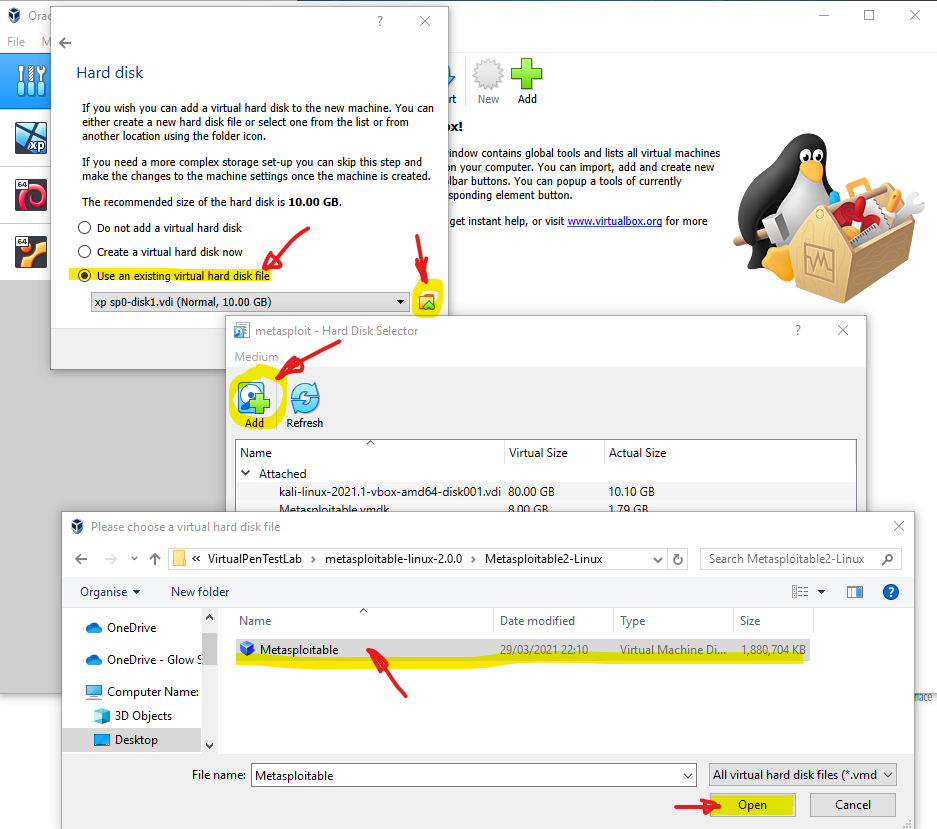Select kali-linux-2021.1-vbox-amd64-disk001.vdi row

[546, 492]
